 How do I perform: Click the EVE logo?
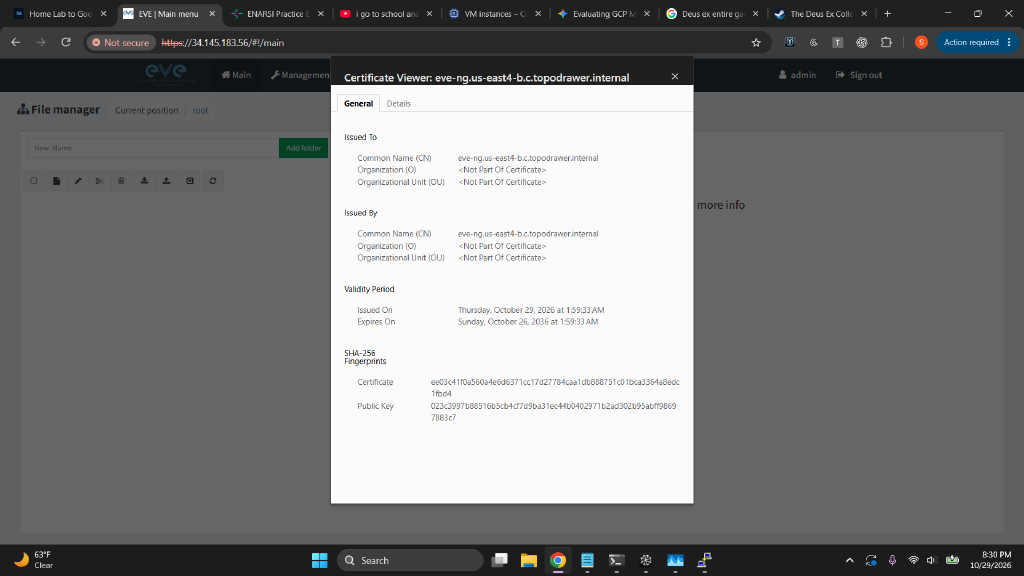[166, 73]
